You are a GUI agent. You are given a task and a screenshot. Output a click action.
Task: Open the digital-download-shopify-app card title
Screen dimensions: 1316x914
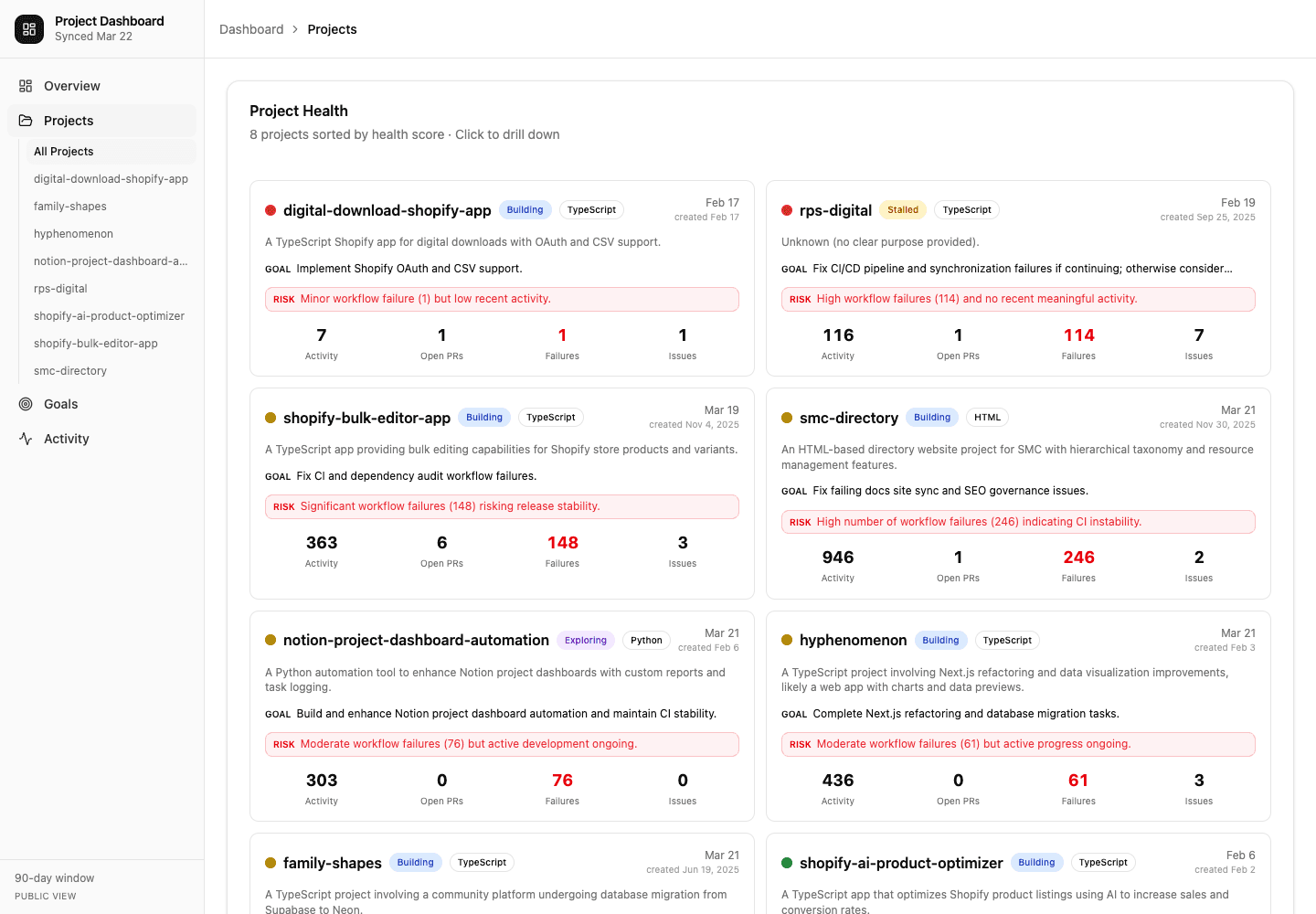387,210
